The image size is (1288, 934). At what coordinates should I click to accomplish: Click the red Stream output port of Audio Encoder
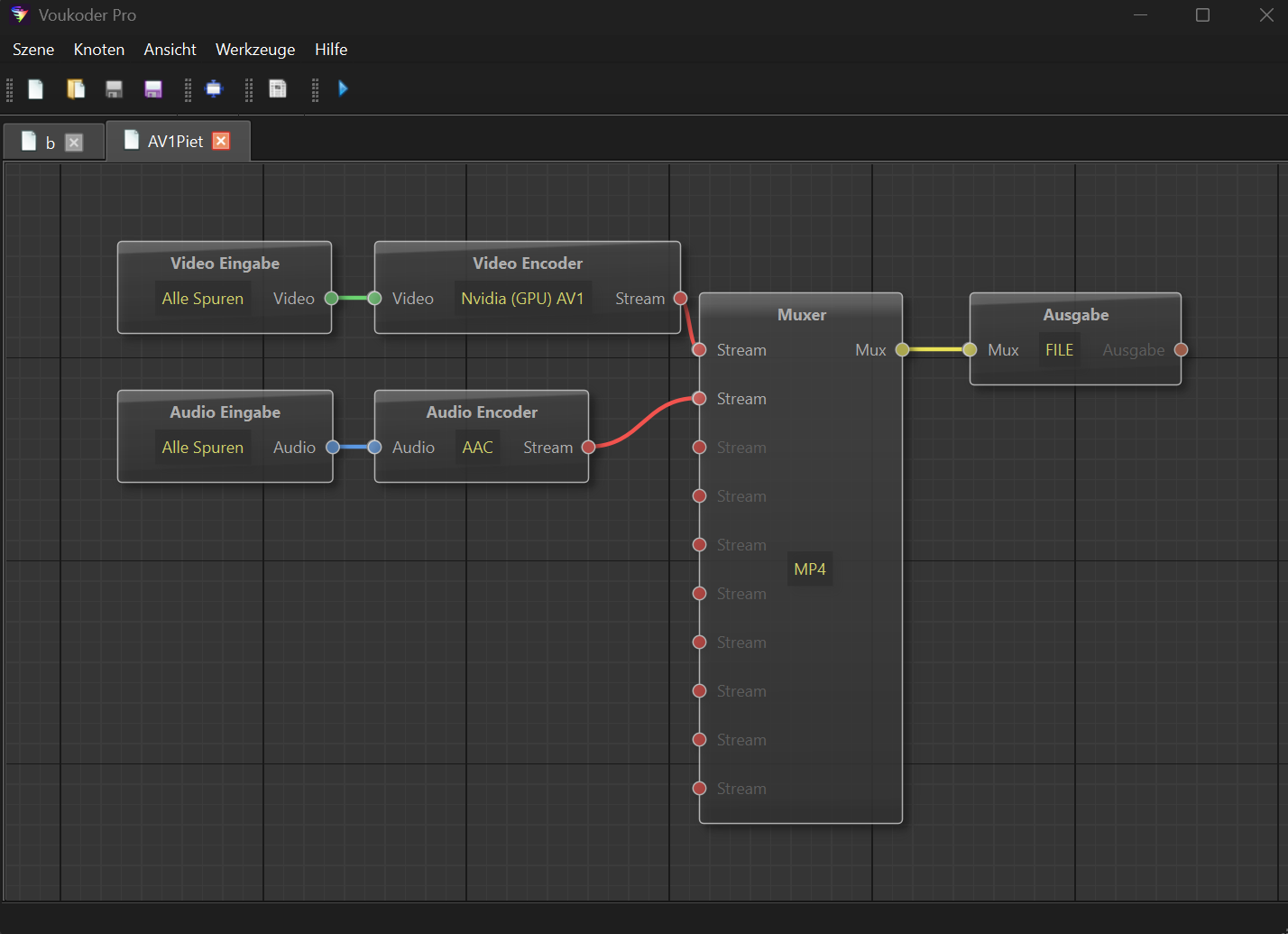click(589, 448)
